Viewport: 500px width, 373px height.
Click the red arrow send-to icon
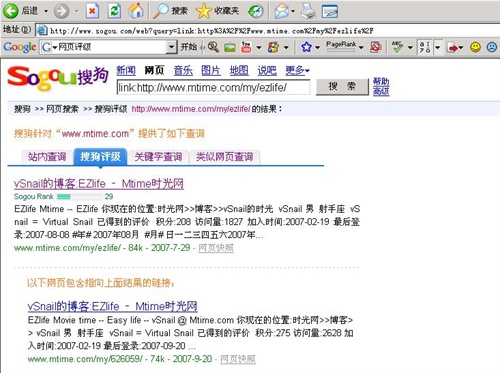(452, 48)
